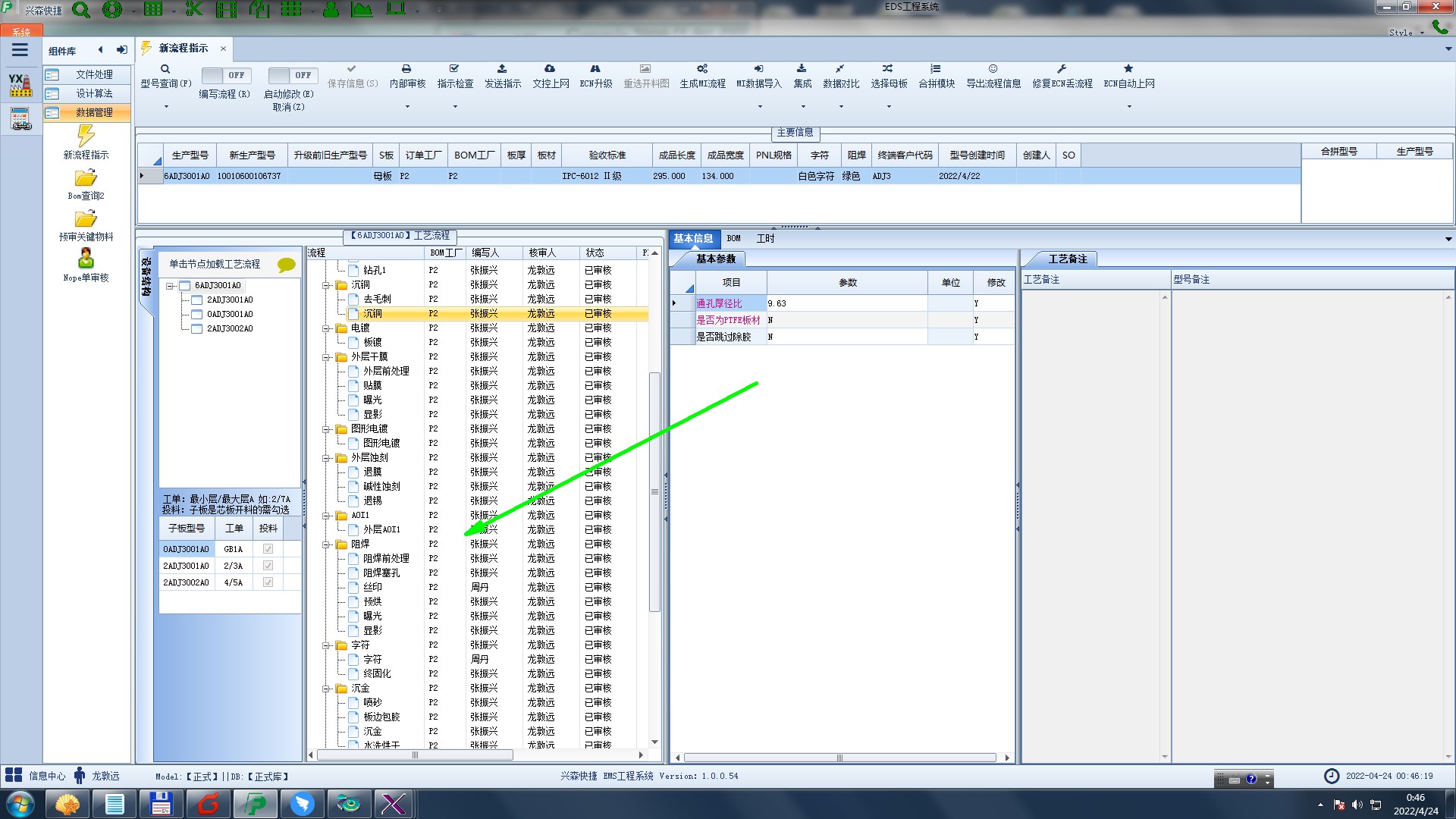Screen dimensions: 1456x819
Task: Click the 发送指示 toolbar icon
Action: coord(502,69)
